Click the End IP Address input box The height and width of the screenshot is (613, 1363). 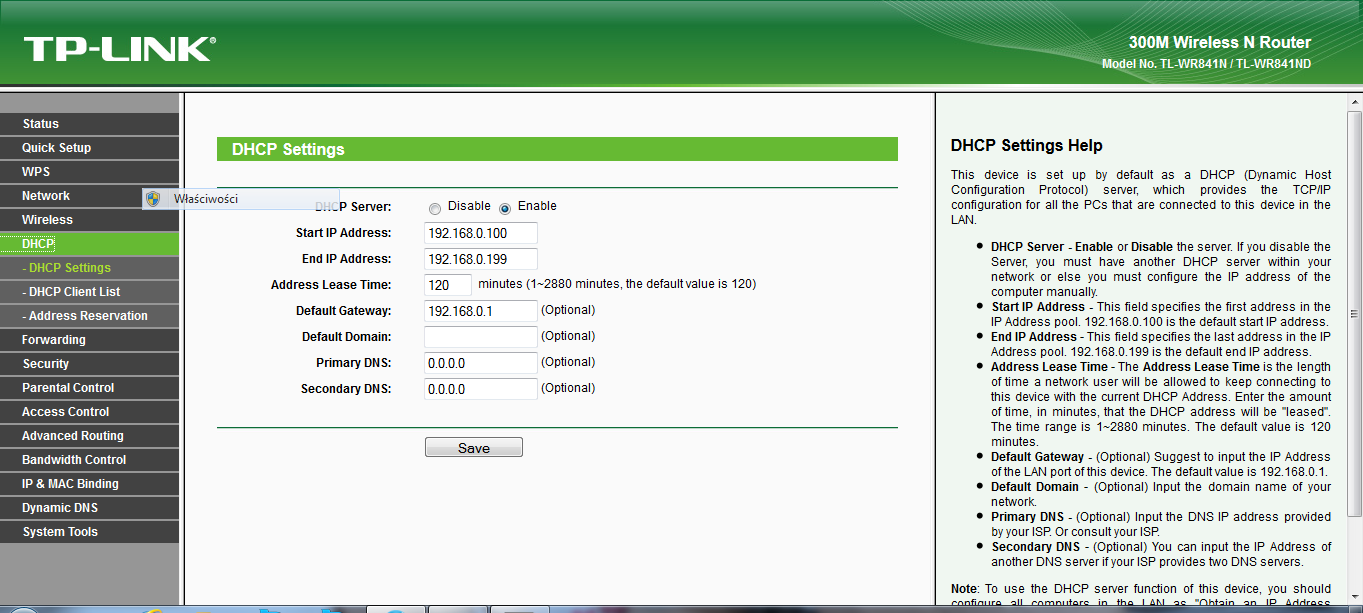click(x=480, y=259)
